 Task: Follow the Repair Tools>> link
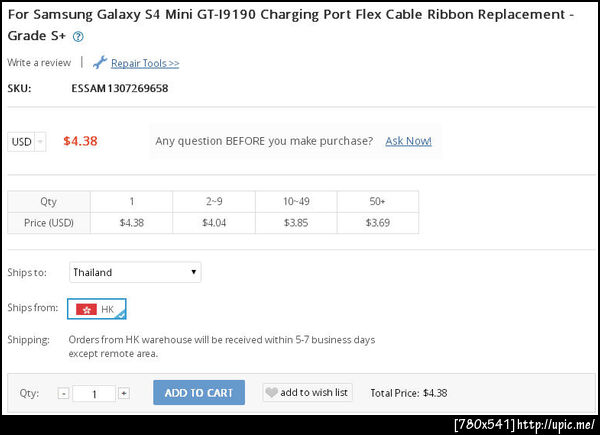coord(145,63)
